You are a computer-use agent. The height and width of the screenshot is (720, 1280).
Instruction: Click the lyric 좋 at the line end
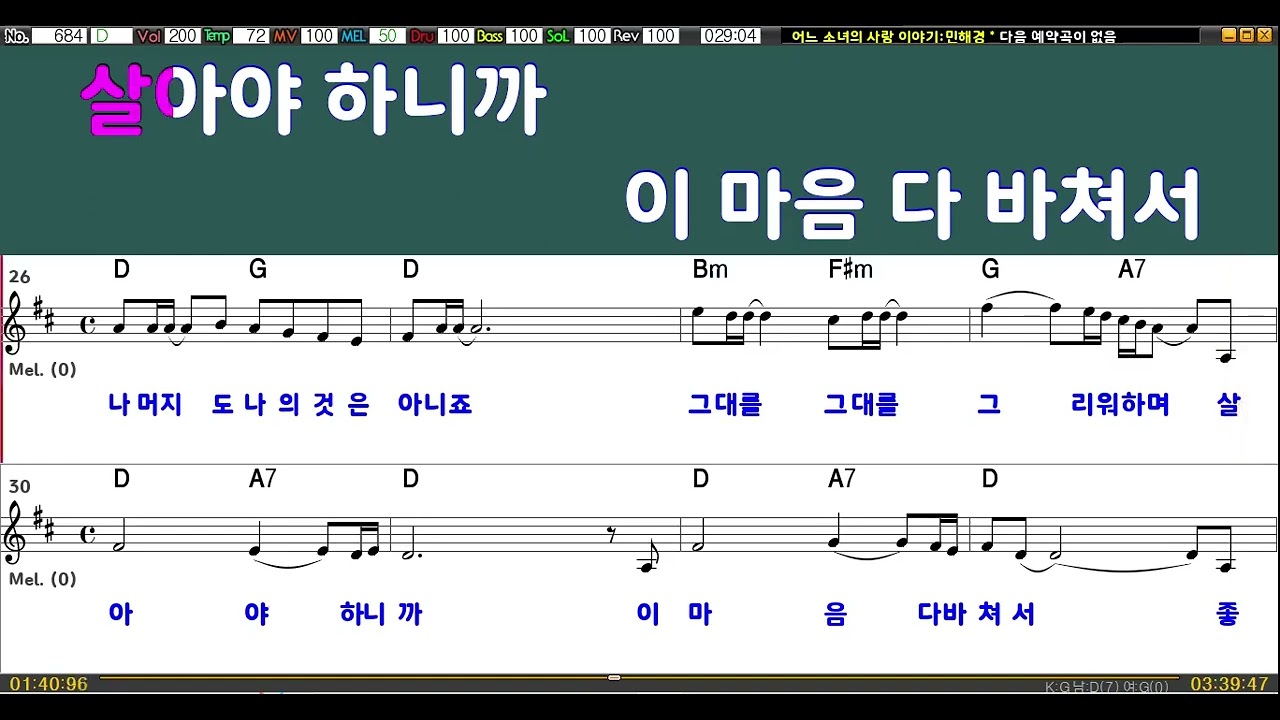tap(1229, 614)
